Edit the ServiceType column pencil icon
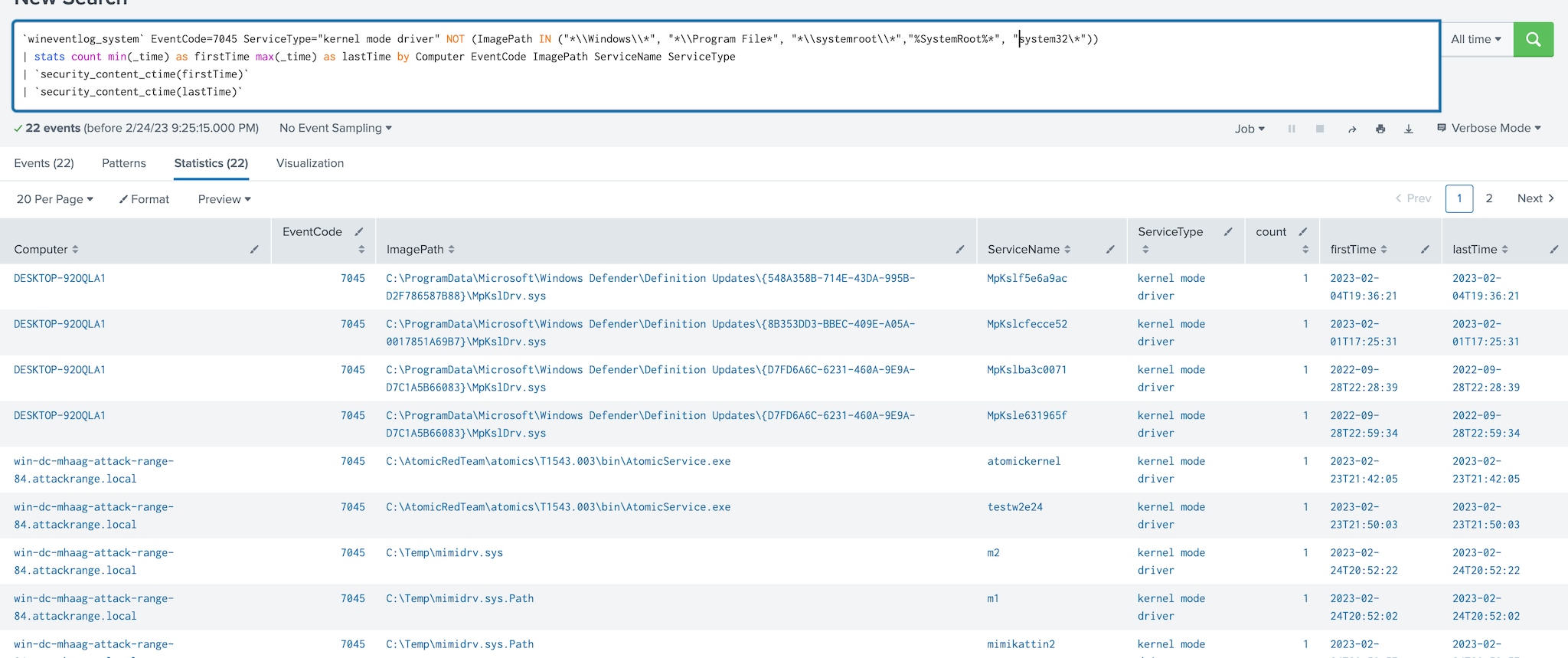Screen dimensions: 1568x658 click(x=1228, y=231)
